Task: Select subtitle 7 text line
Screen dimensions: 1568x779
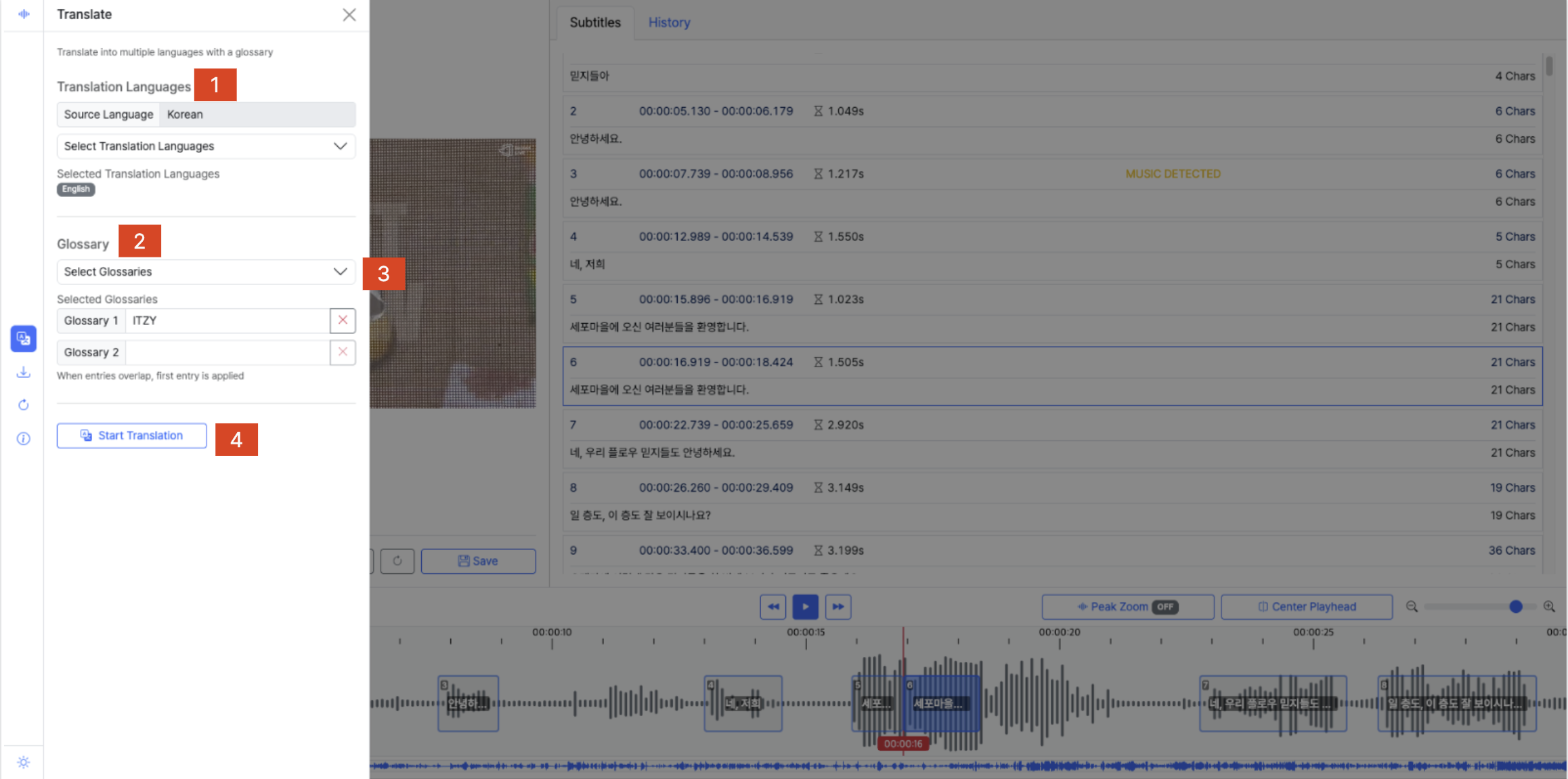Action: [x=652, y=452]
